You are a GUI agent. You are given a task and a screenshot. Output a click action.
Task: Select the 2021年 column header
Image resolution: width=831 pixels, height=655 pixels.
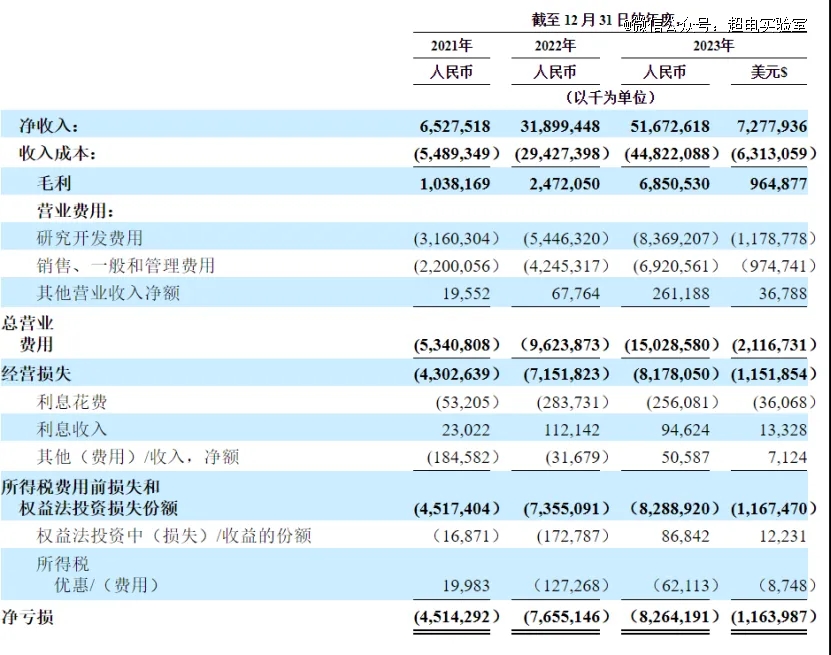pyautogui.click(x=452, y=46)
